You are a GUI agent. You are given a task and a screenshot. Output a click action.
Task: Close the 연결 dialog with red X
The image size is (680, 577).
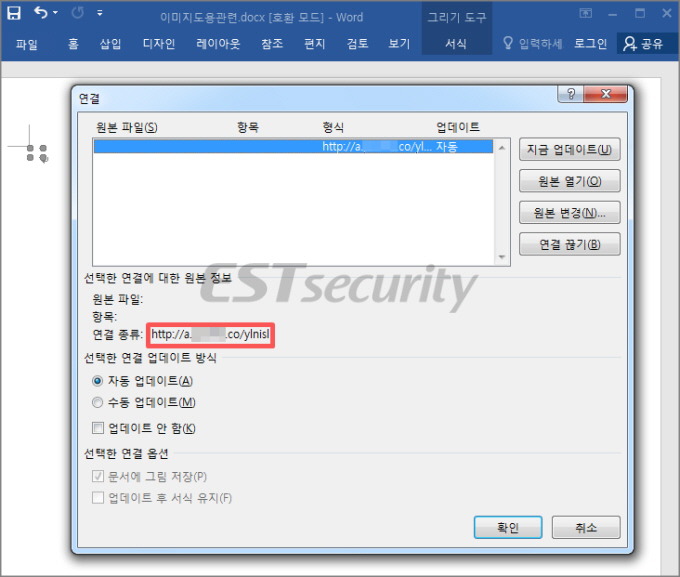pyautogui.click(x=605, y=94)
